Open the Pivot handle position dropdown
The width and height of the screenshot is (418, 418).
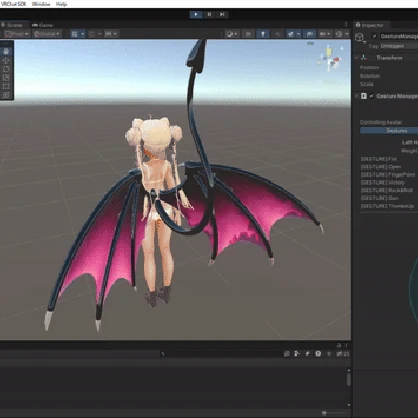pyautogui.click(x=17, y=34)
